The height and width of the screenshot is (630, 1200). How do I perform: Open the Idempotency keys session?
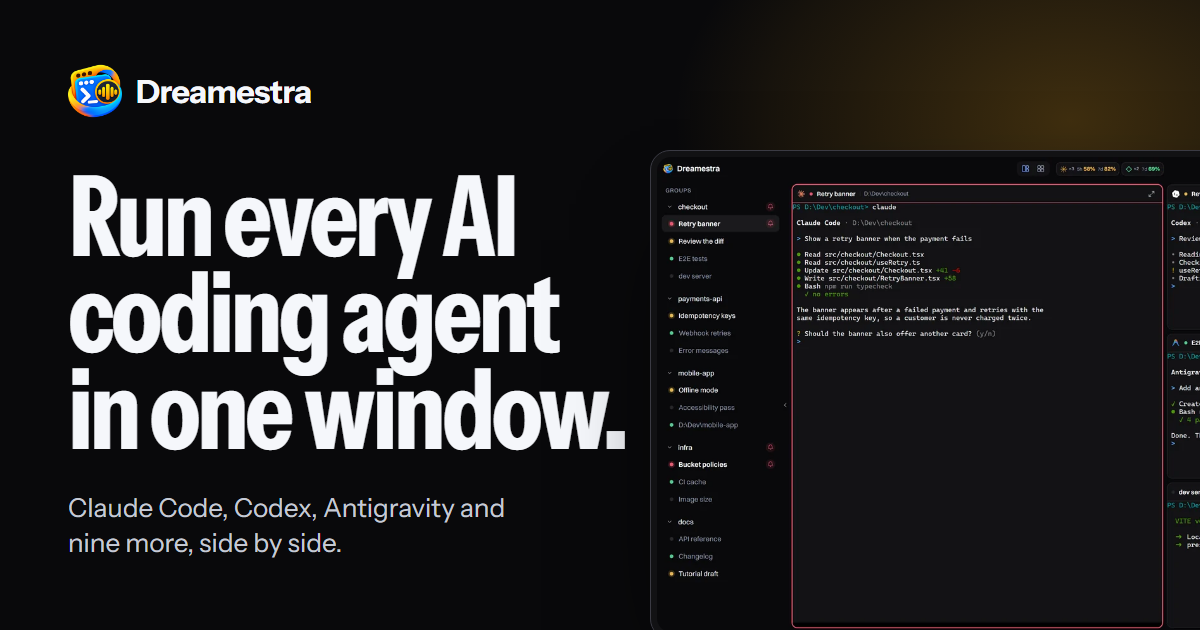(720, 316)
